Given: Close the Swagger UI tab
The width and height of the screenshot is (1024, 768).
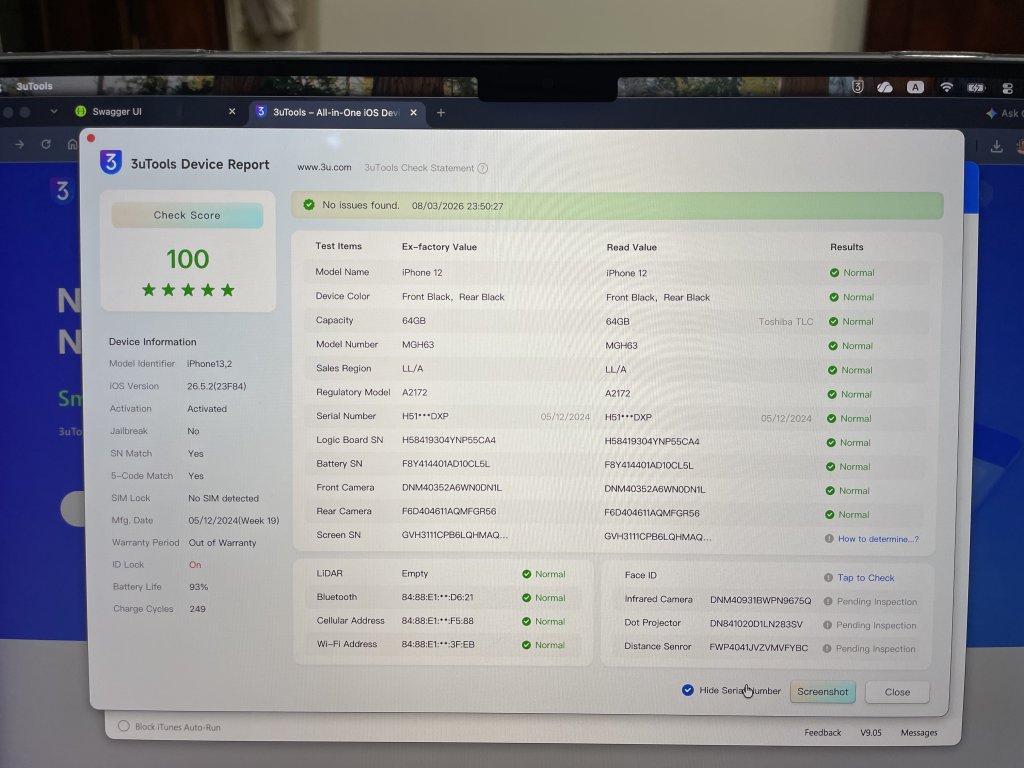Looking at the screenshot, I should 232,112.
